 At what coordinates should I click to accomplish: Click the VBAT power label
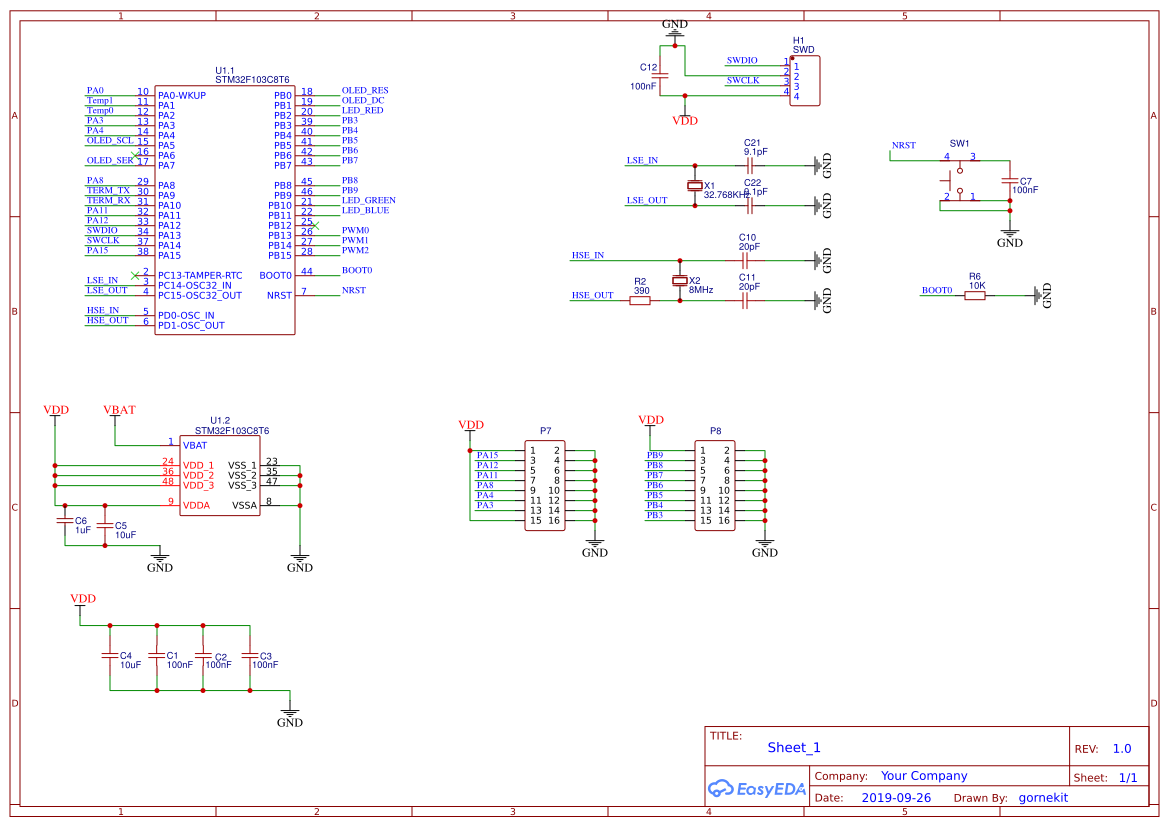coord(120,410)
